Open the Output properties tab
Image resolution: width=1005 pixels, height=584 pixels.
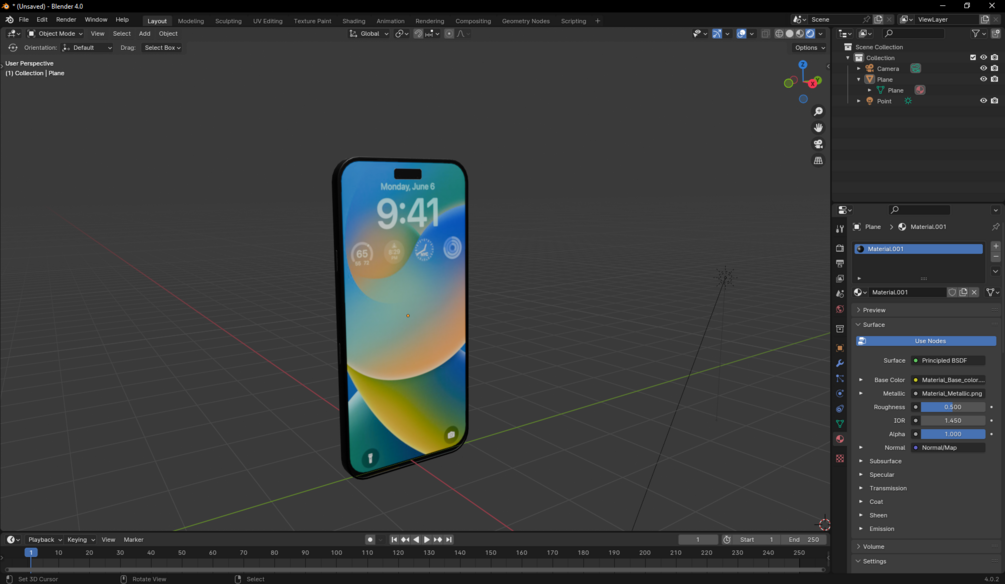click(x=840, y=263)
